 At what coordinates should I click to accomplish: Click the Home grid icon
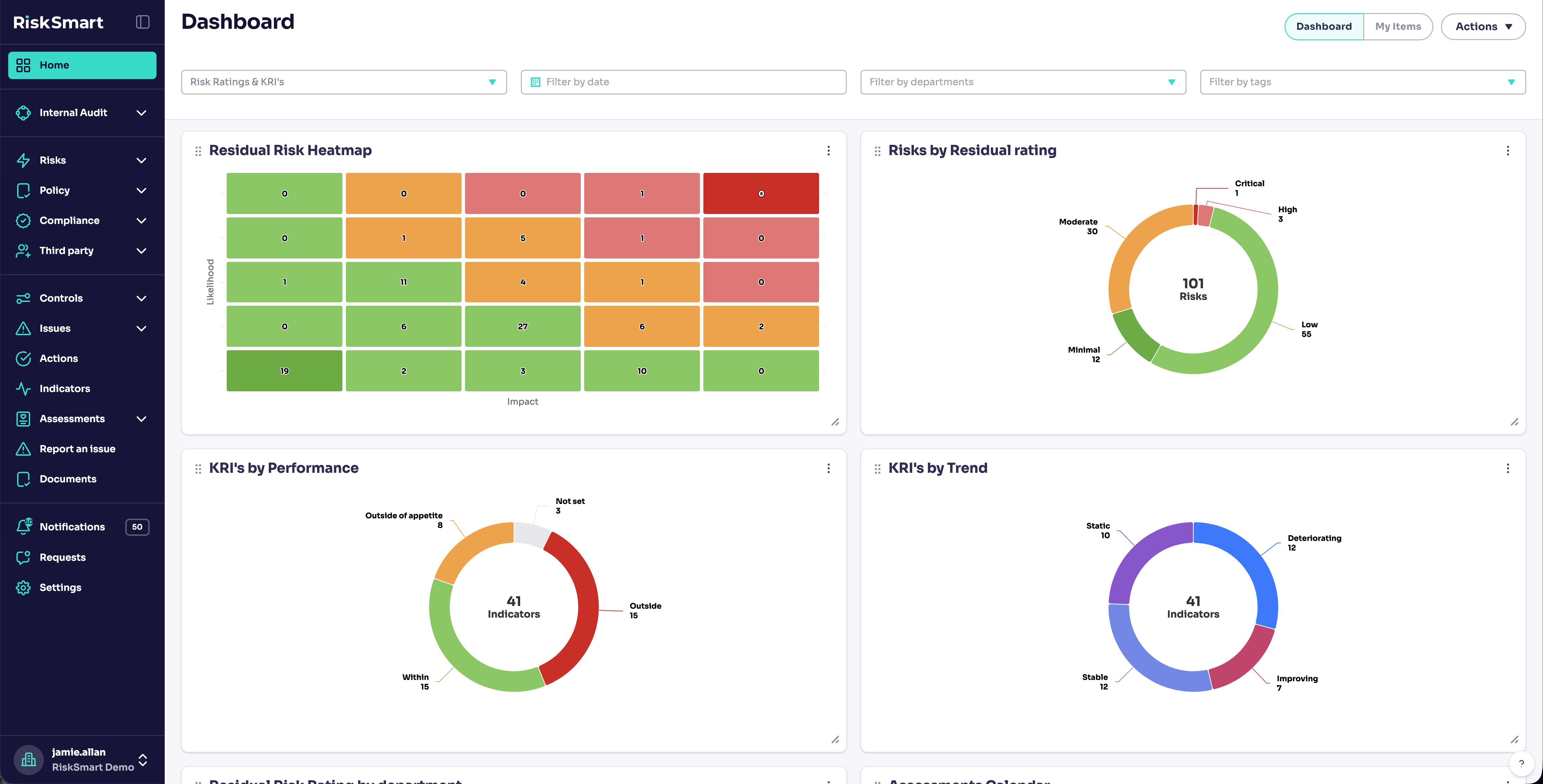click(x=23, y=65)
